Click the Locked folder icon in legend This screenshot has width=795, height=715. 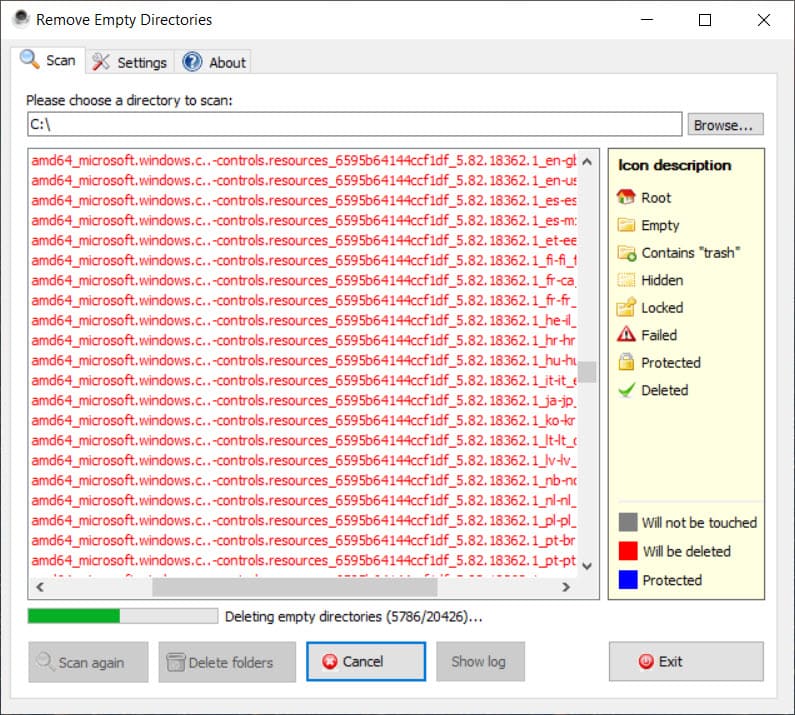click(627, 308)
